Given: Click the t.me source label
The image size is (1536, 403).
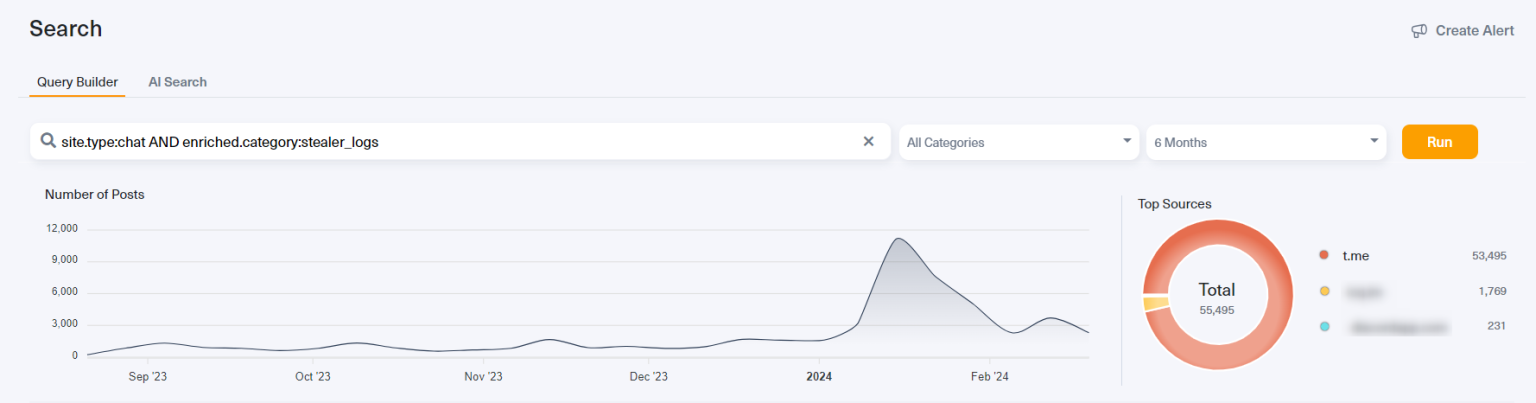Looking at the screenshot, I should (x=1355, y=256).
